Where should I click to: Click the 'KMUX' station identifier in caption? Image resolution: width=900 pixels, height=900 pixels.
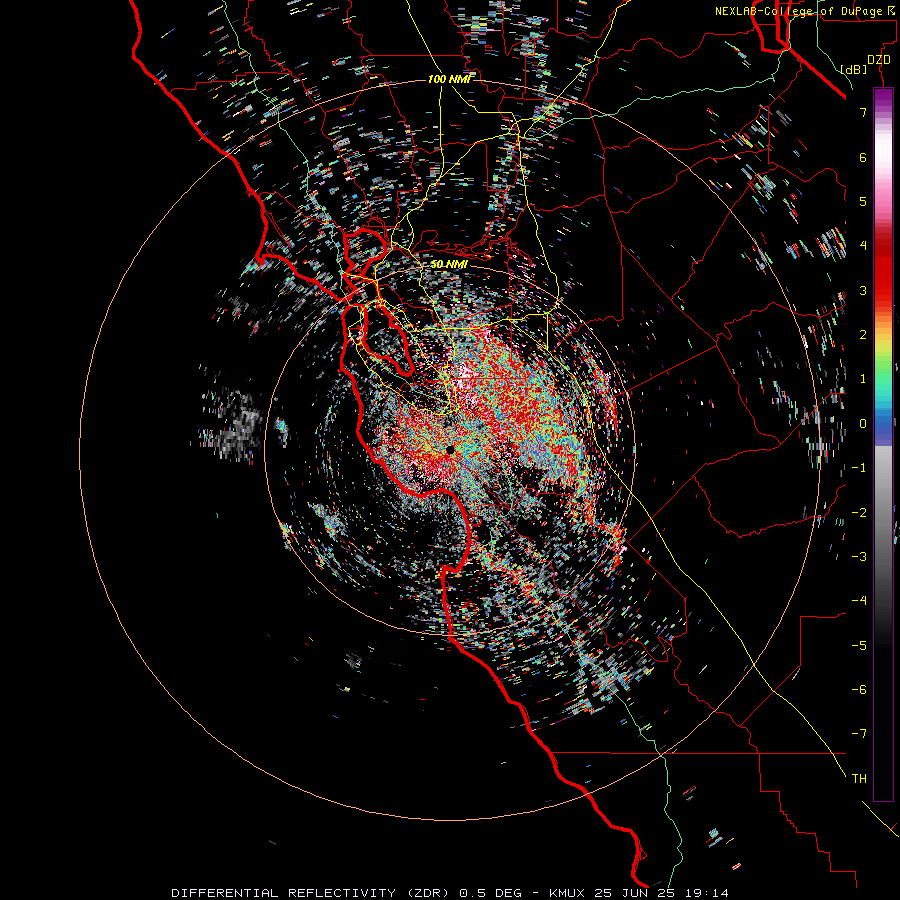pos(568,893)
